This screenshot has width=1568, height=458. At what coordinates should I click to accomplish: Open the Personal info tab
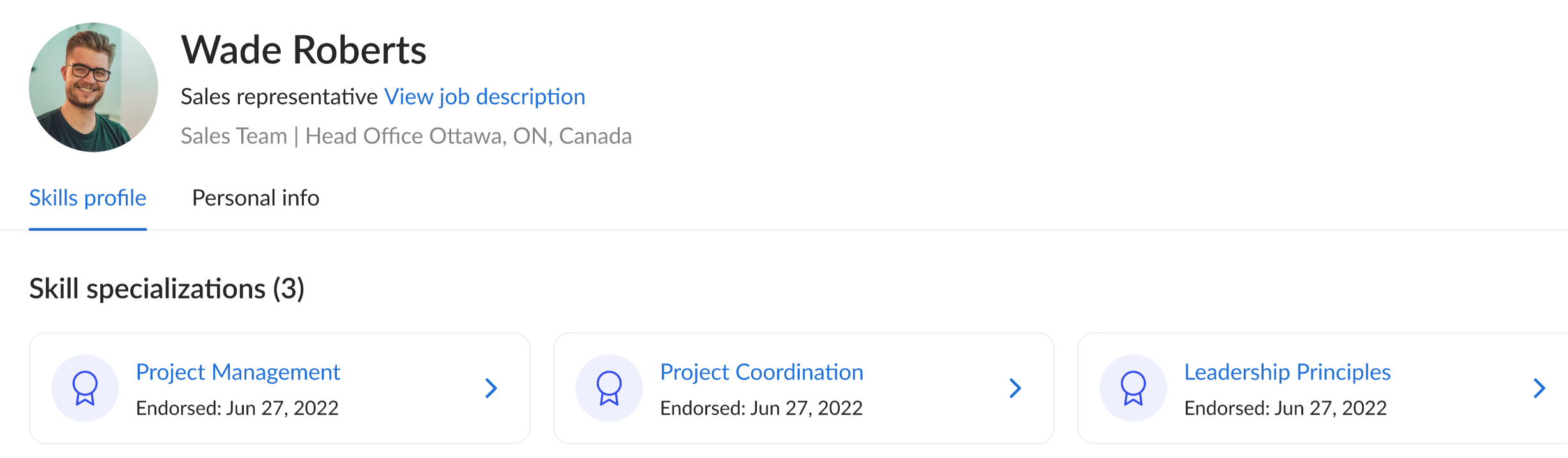(x=255, y=198)
